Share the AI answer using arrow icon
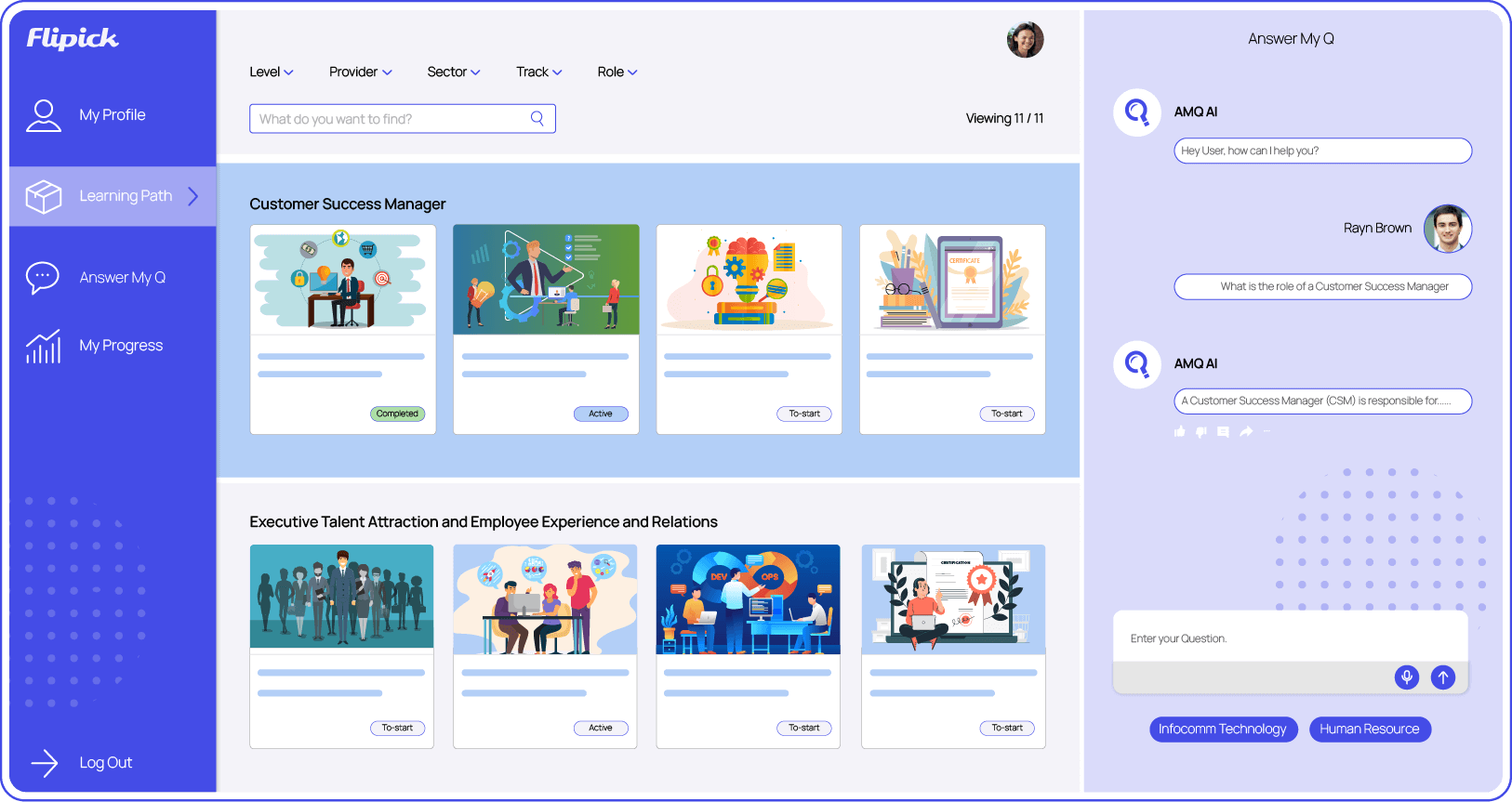The width and height of the screenshot is (1512, 802). [1245, 431]
